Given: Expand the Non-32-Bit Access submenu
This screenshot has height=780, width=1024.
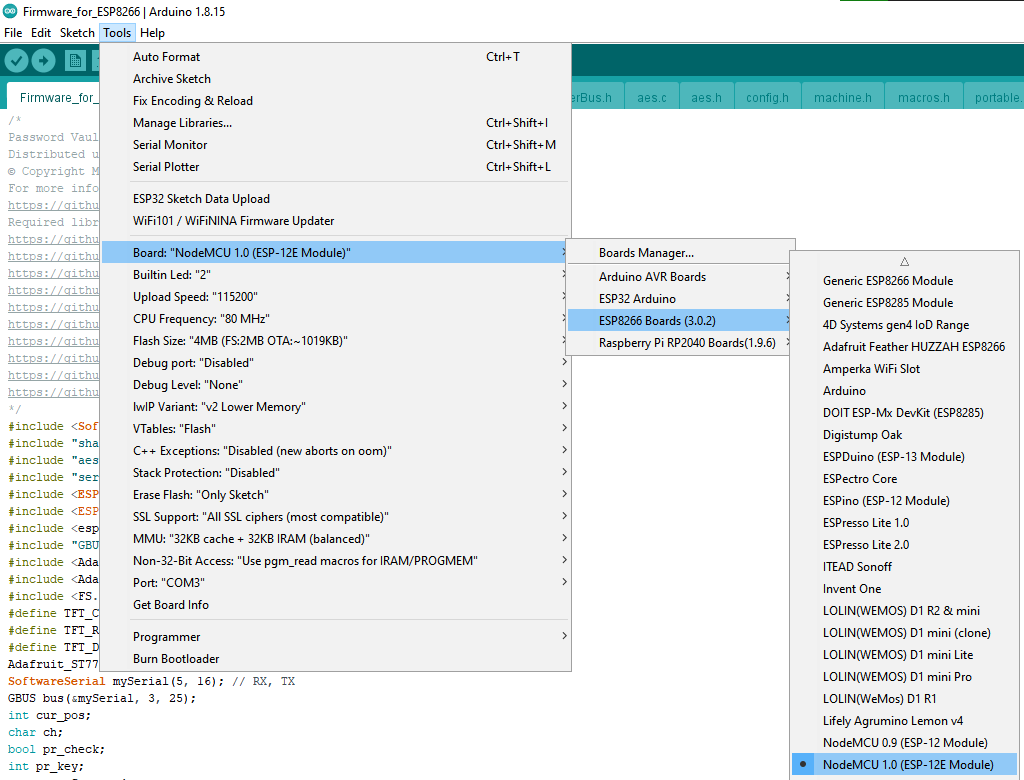Looking at the screenshot, I should pos(336,561).
